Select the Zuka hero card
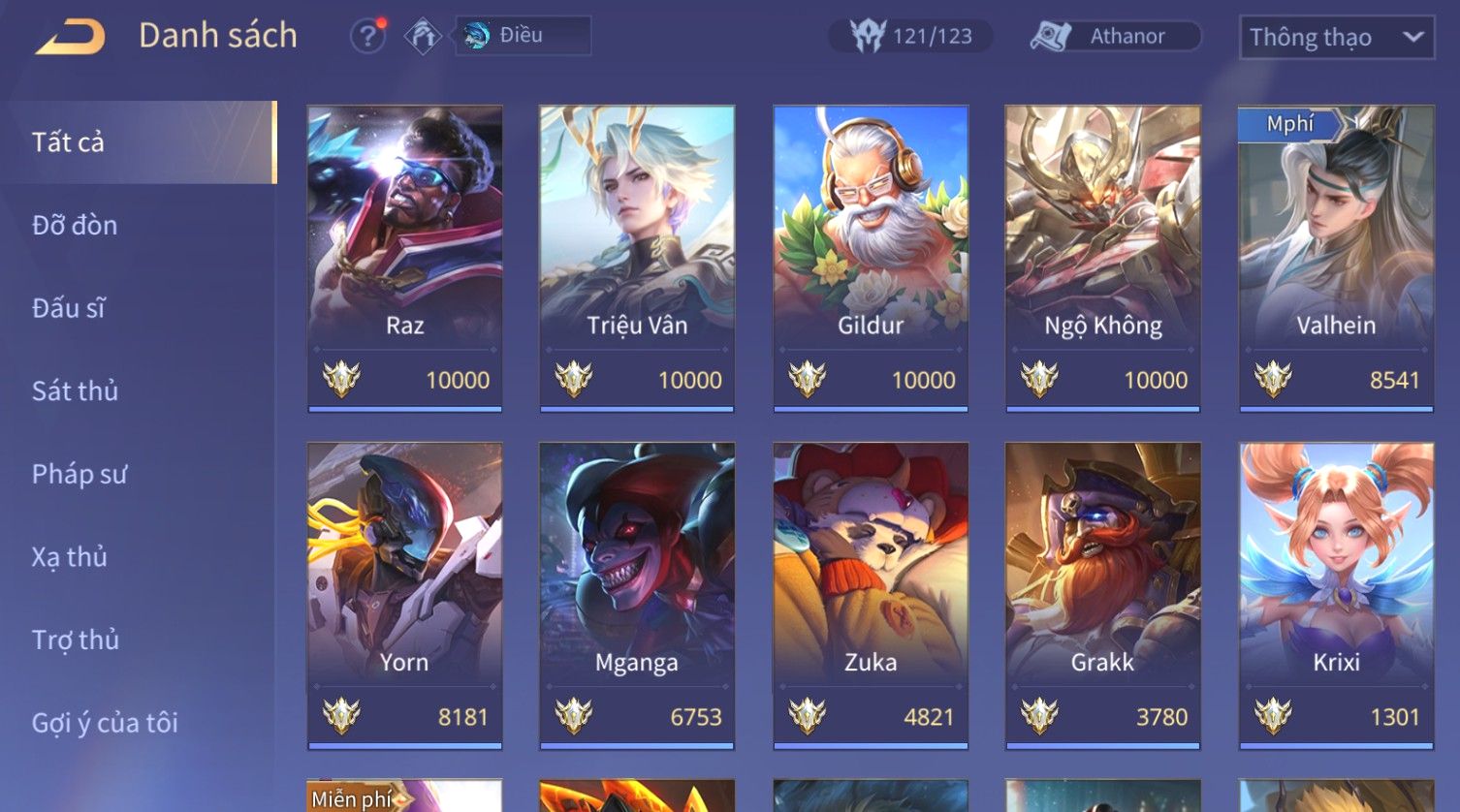 tap(871, 596)
